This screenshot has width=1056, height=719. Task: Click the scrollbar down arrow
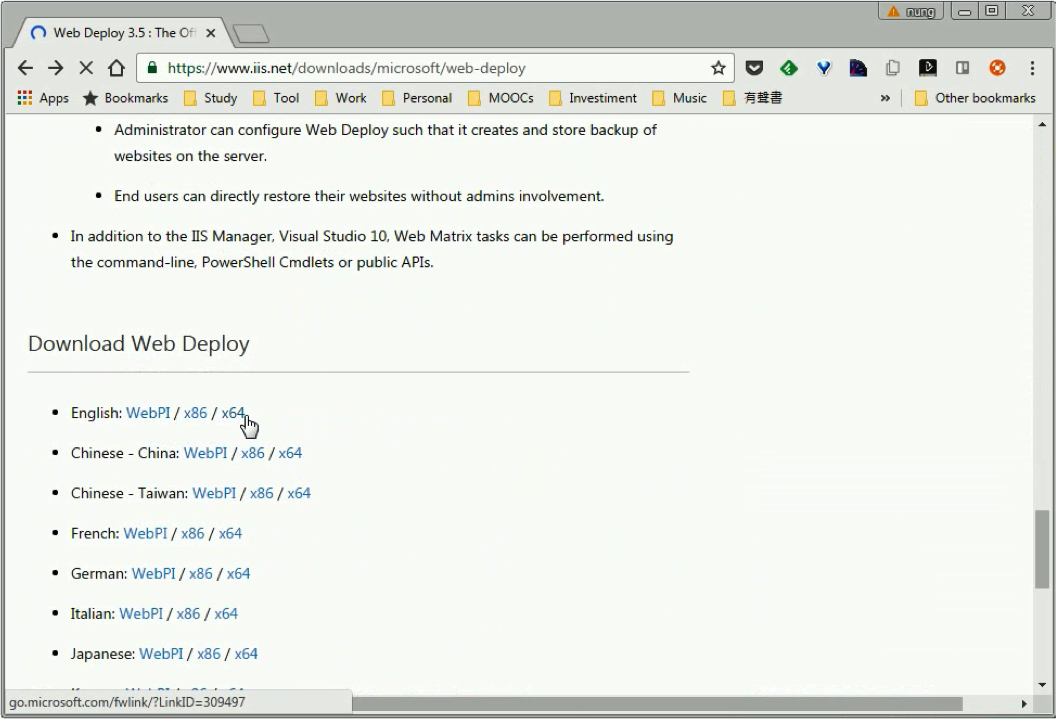tap(1042, 685)
